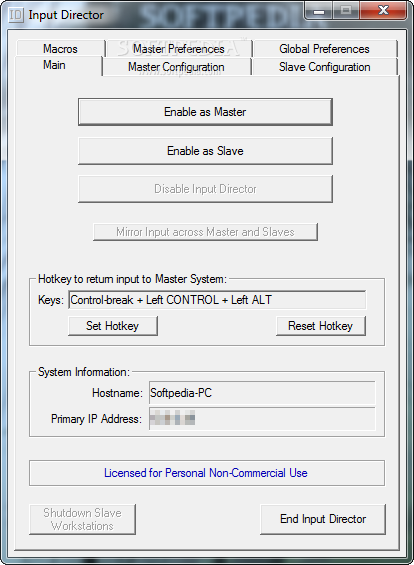Click the Disable Input Director button

[205, 189]
